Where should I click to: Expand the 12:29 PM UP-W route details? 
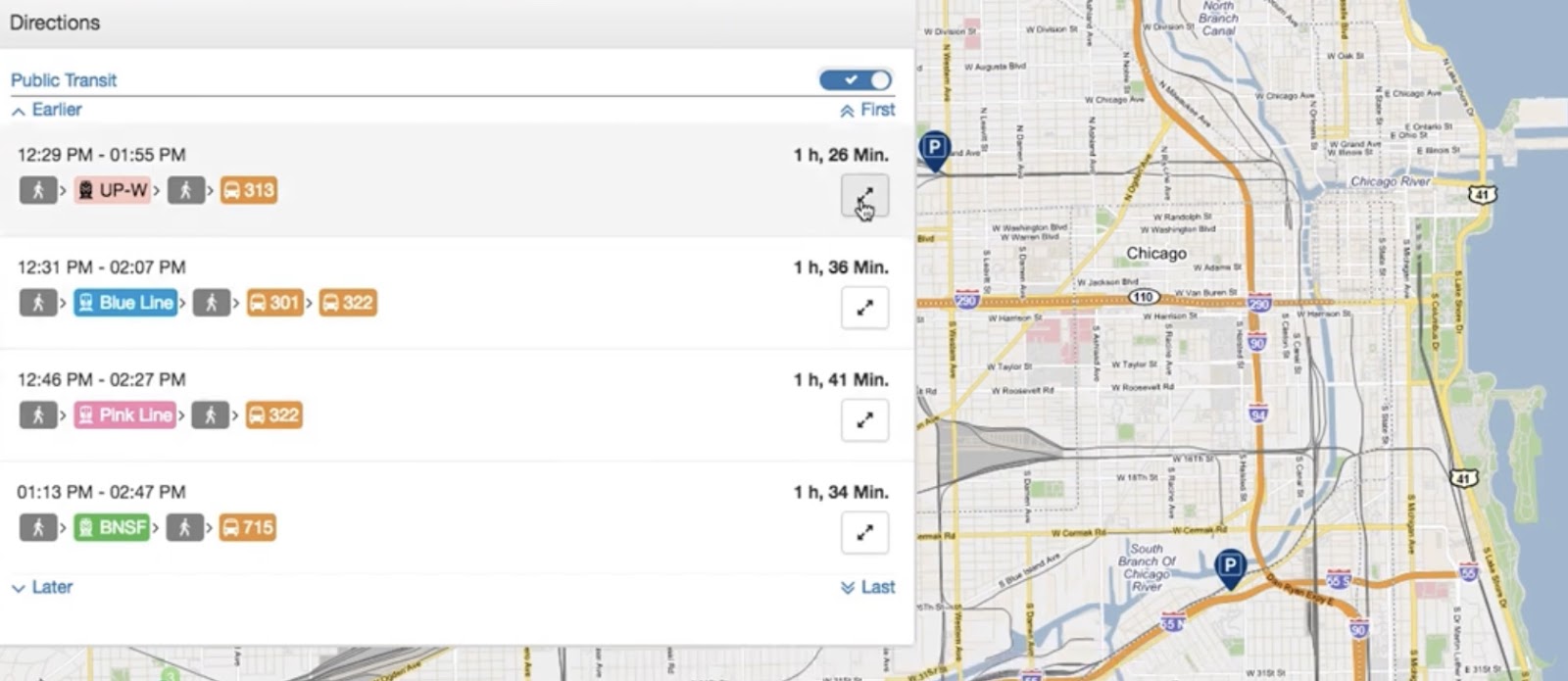pos(864,196)
